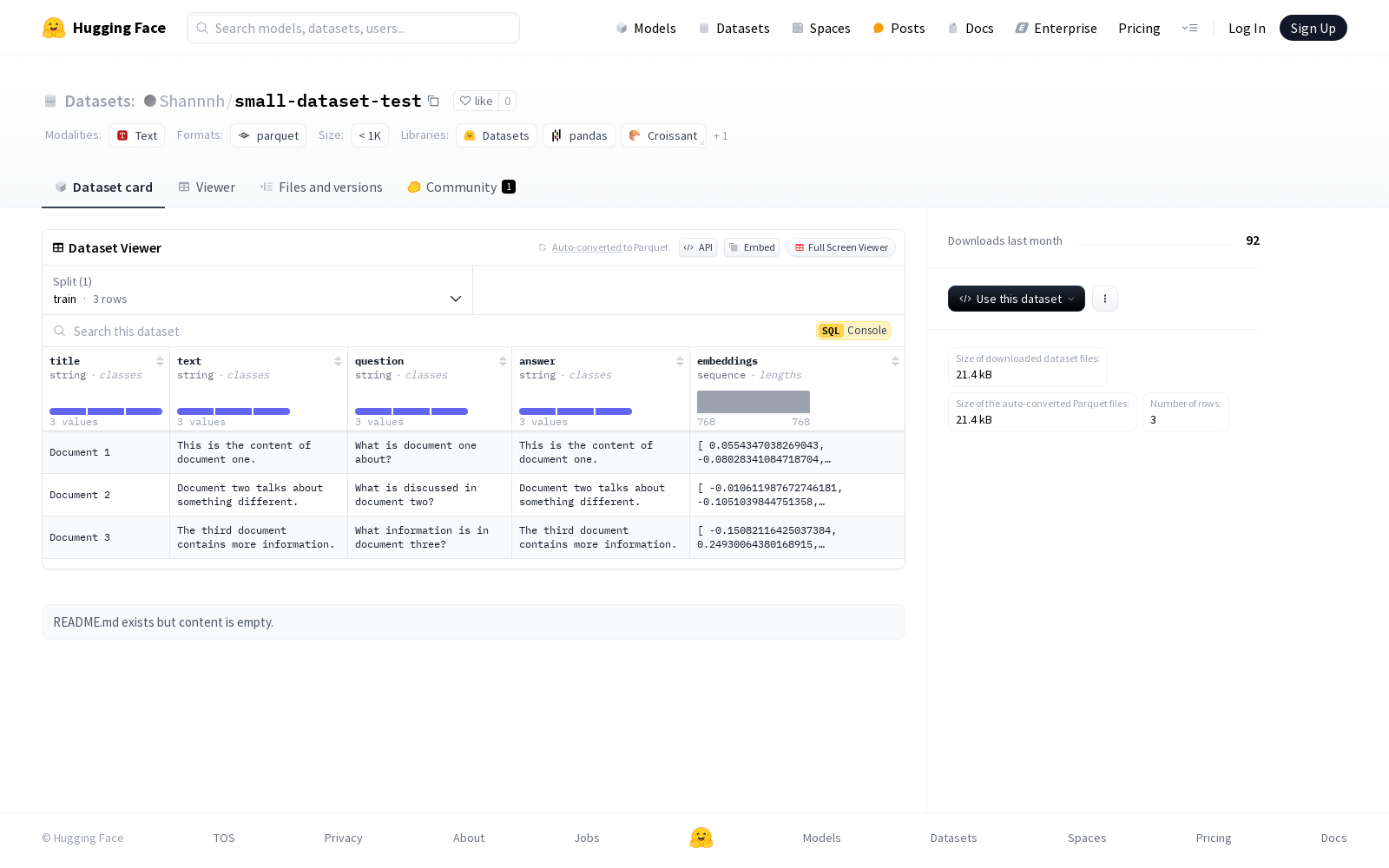Screen dimensions: 1389x868
Task: Select the Document 2 title cell
Action: pyautogui.click(x=106, y=495)
